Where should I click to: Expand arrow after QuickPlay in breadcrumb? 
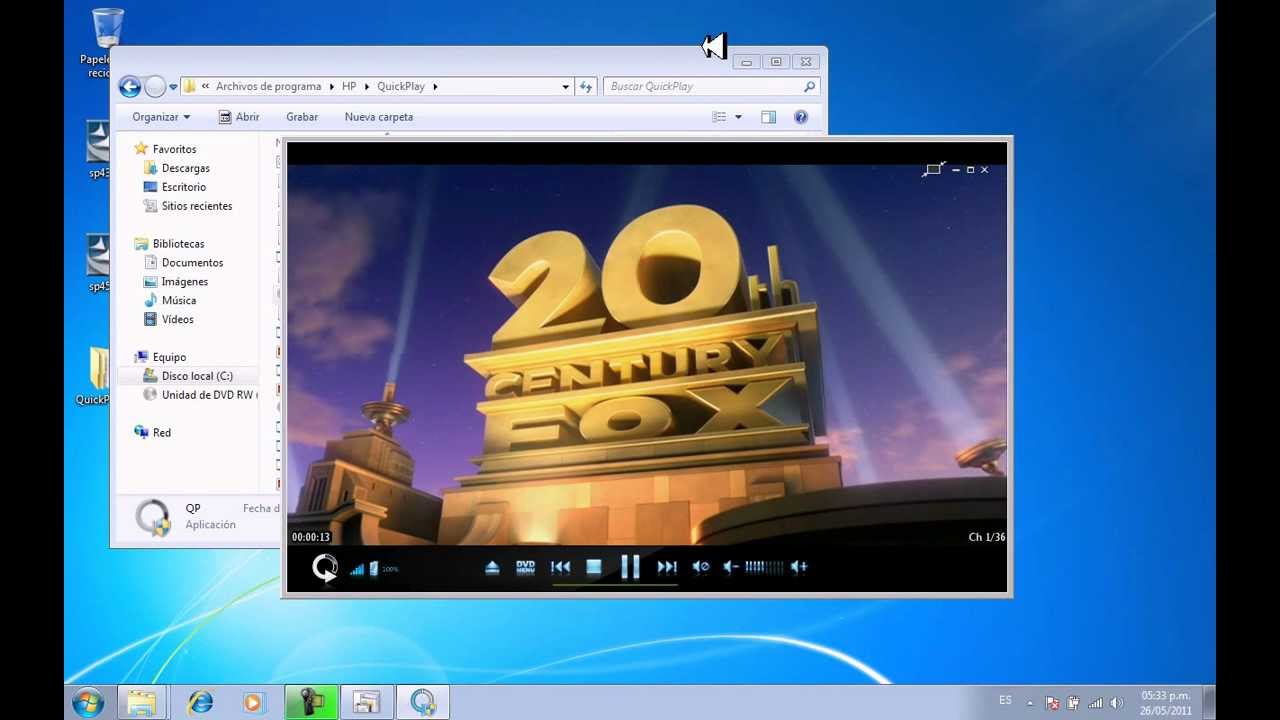pyautogui.click(x=435, y=87)
